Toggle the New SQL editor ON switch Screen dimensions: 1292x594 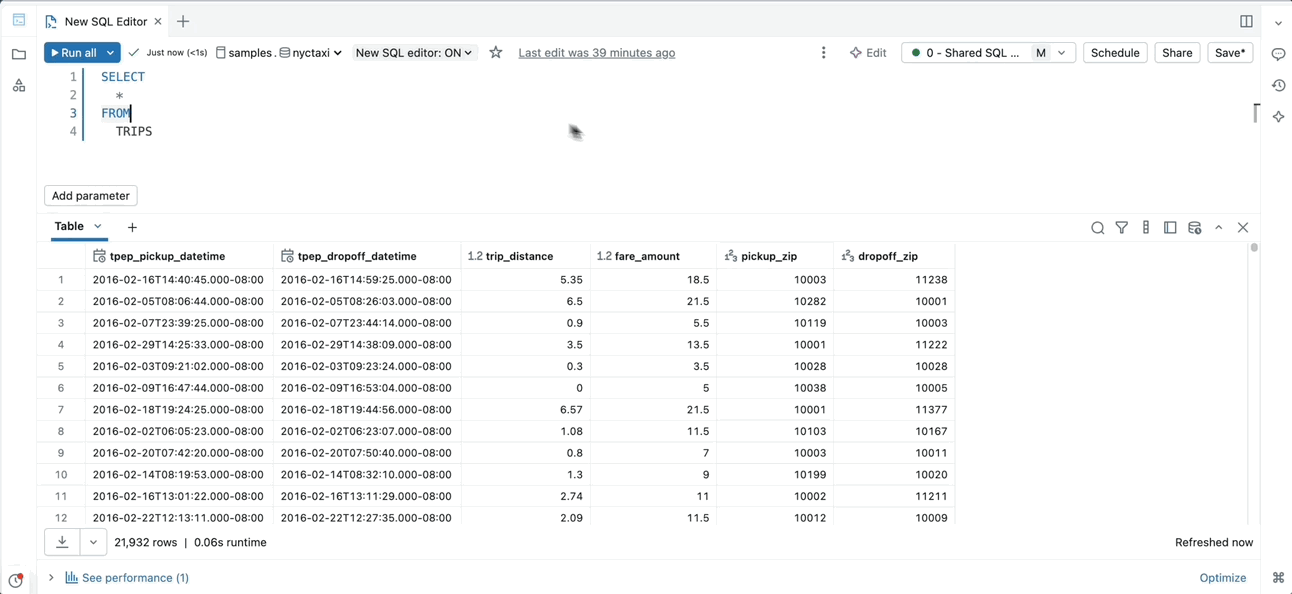point(414,53)
